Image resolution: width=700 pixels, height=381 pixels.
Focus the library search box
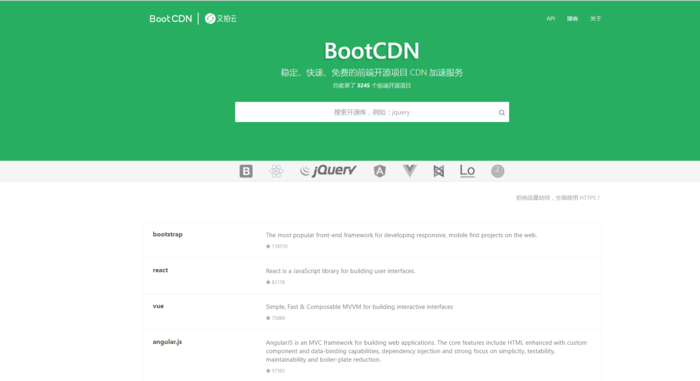point(372,112)
